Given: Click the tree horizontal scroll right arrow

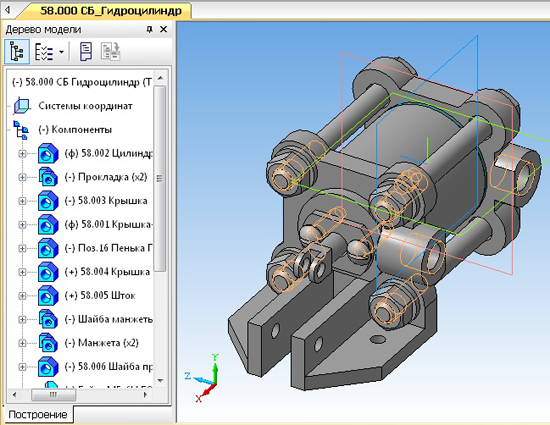Looking at the screenshot, I should tap(146, 395).
